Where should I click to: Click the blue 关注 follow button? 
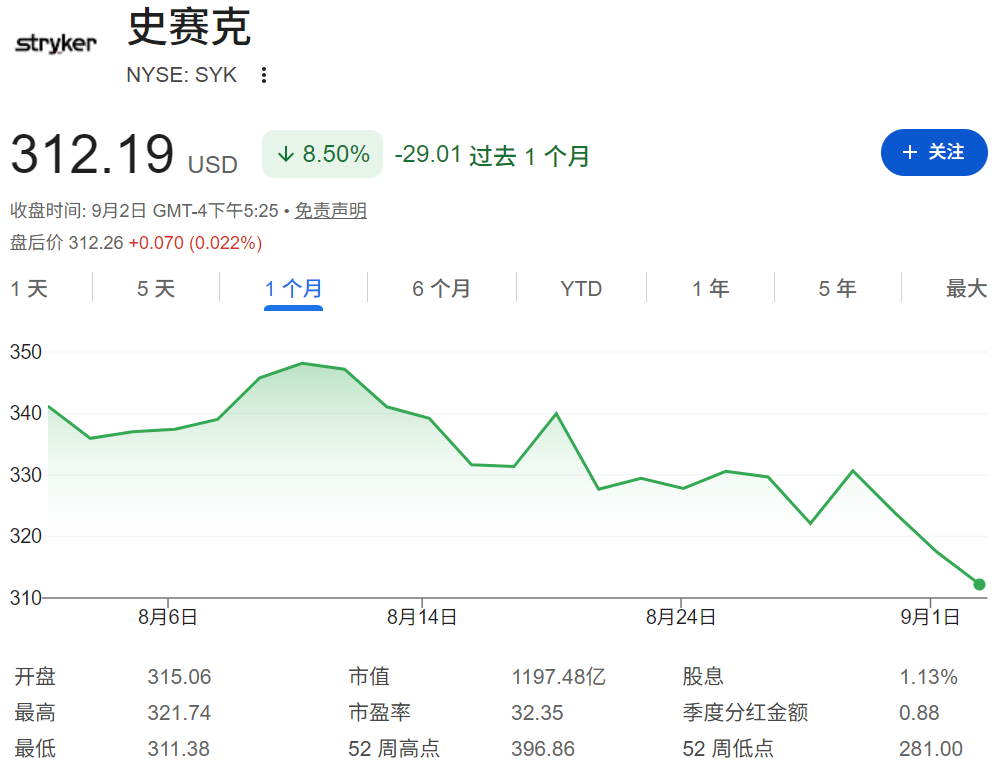934,152
